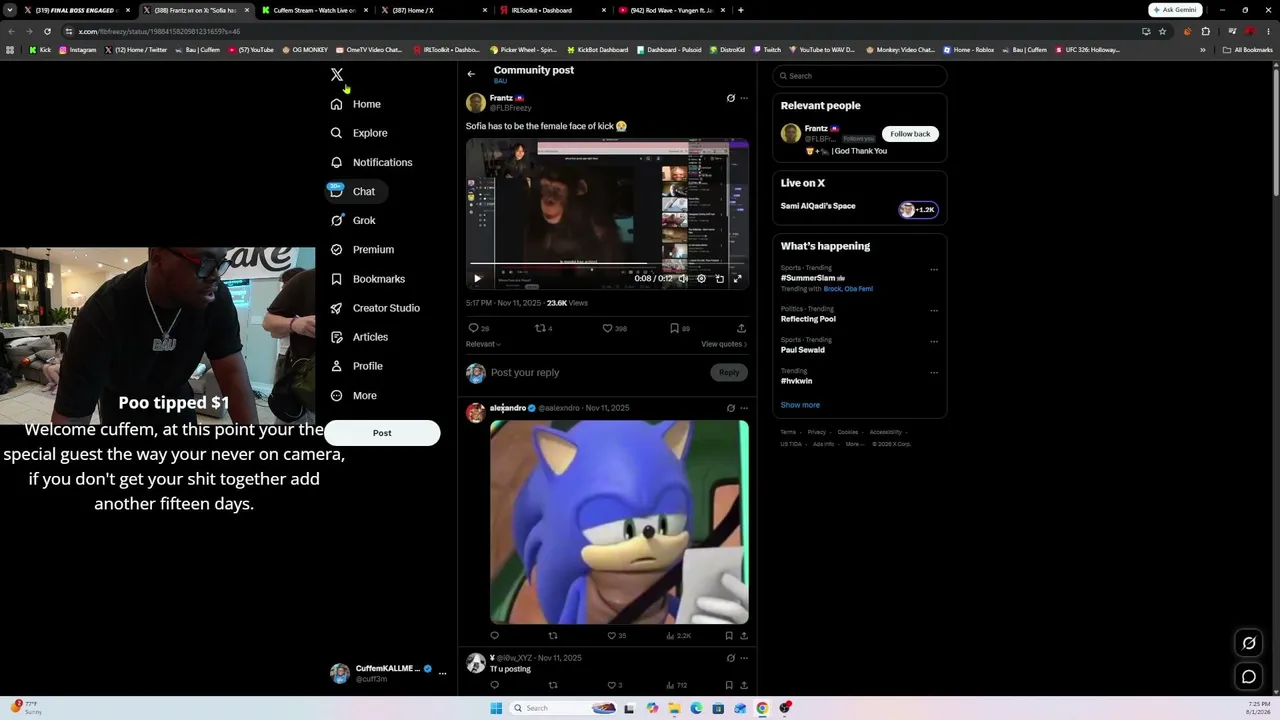
Task: Open the Relevant replies sort dropdown
Action: pyautogui.click(x=483, y=344)
